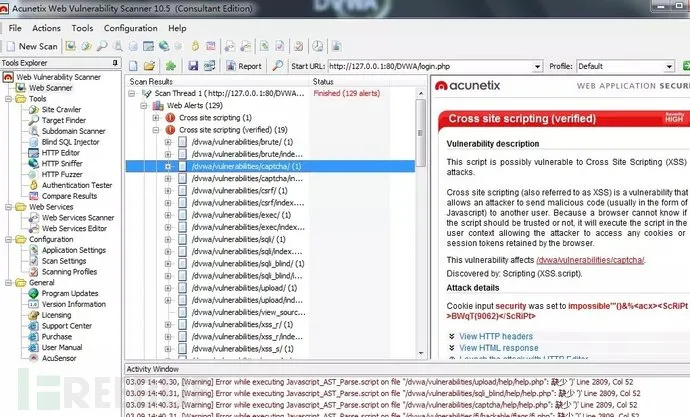Open Licensing entry

click(x=56, y=315)
